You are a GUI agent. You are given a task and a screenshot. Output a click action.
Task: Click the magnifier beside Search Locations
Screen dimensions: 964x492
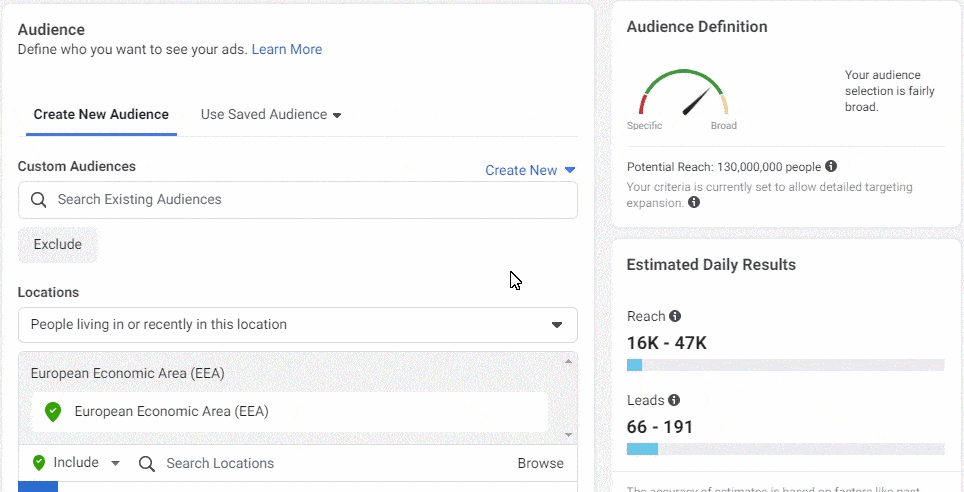pyautogui.click(x=146, y=464)
